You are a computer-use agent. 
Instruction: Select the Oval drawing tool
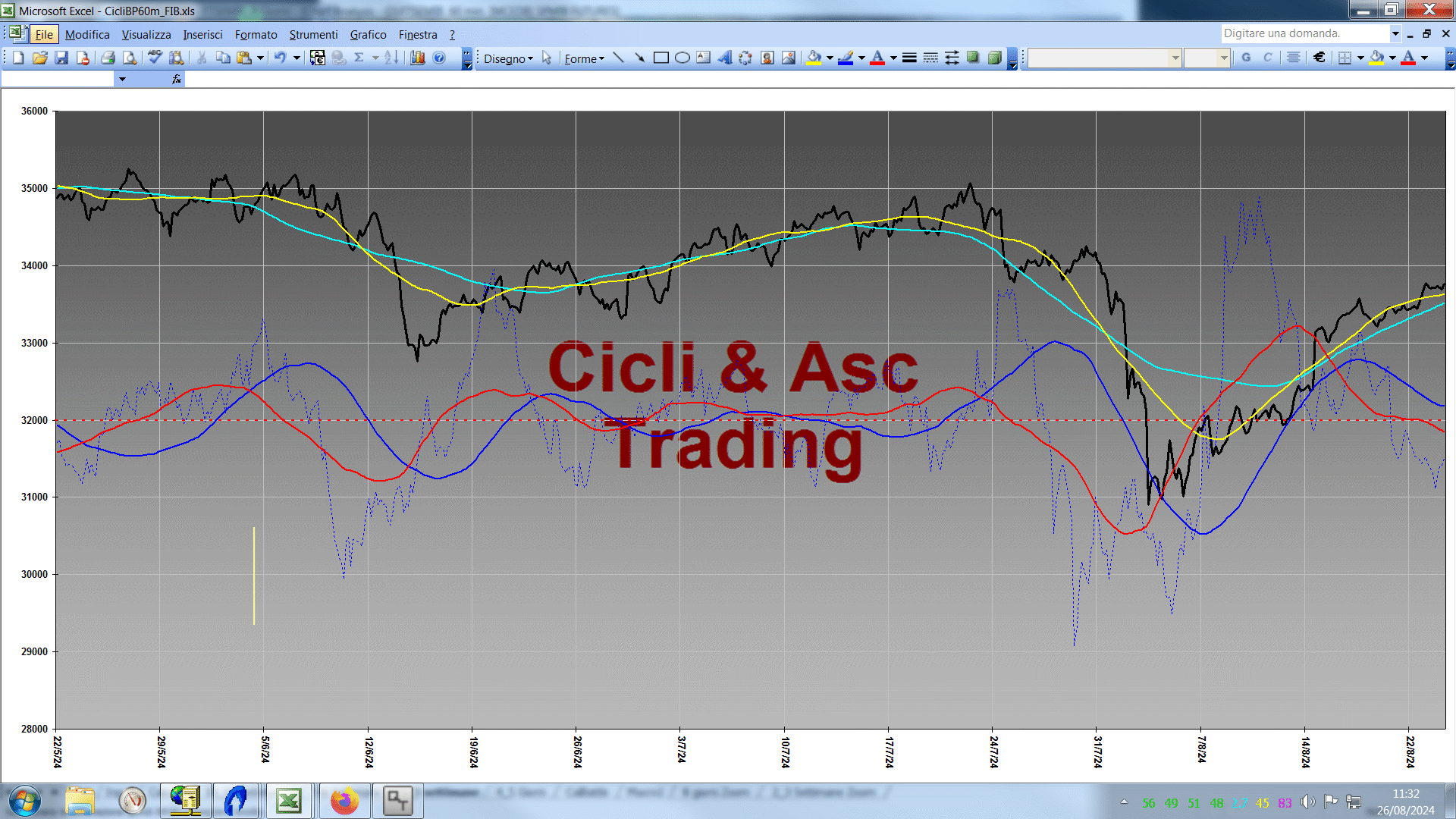[682, 58]
